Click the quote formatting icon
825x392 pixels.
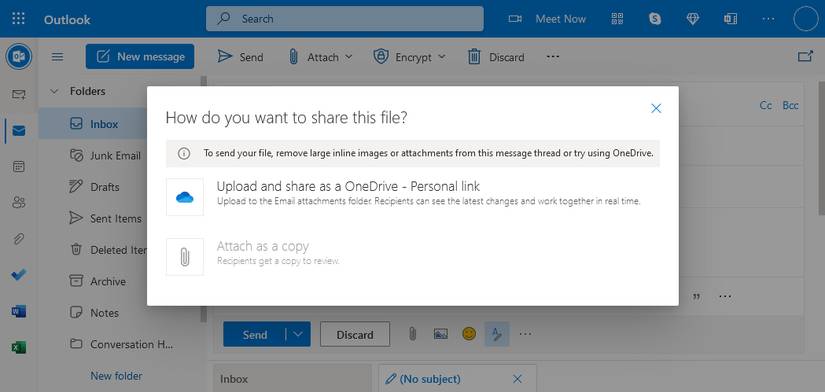point(697,297)
